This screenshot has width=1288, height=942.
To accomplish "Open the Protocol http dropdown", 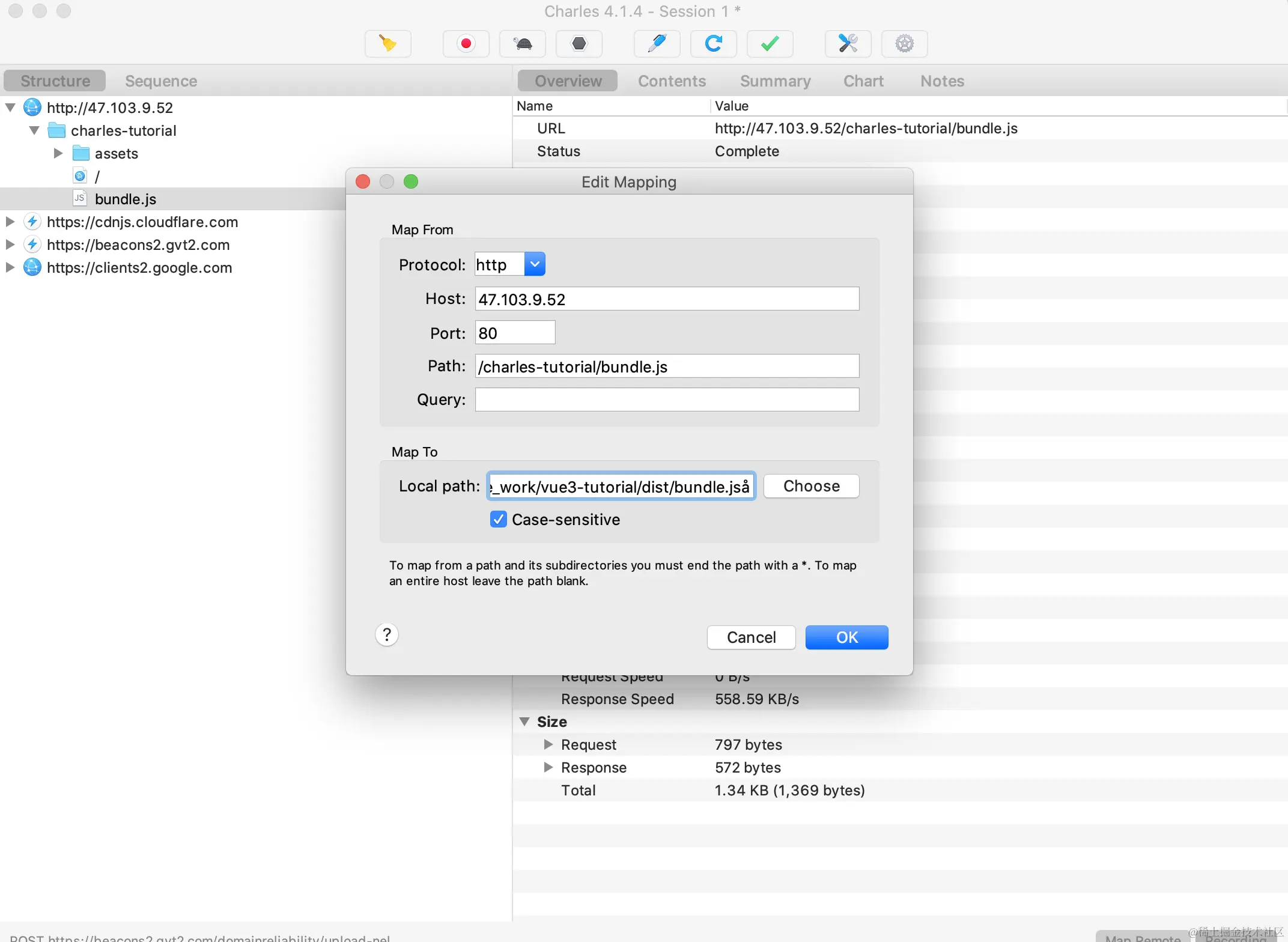I will [x=534, y=264].
